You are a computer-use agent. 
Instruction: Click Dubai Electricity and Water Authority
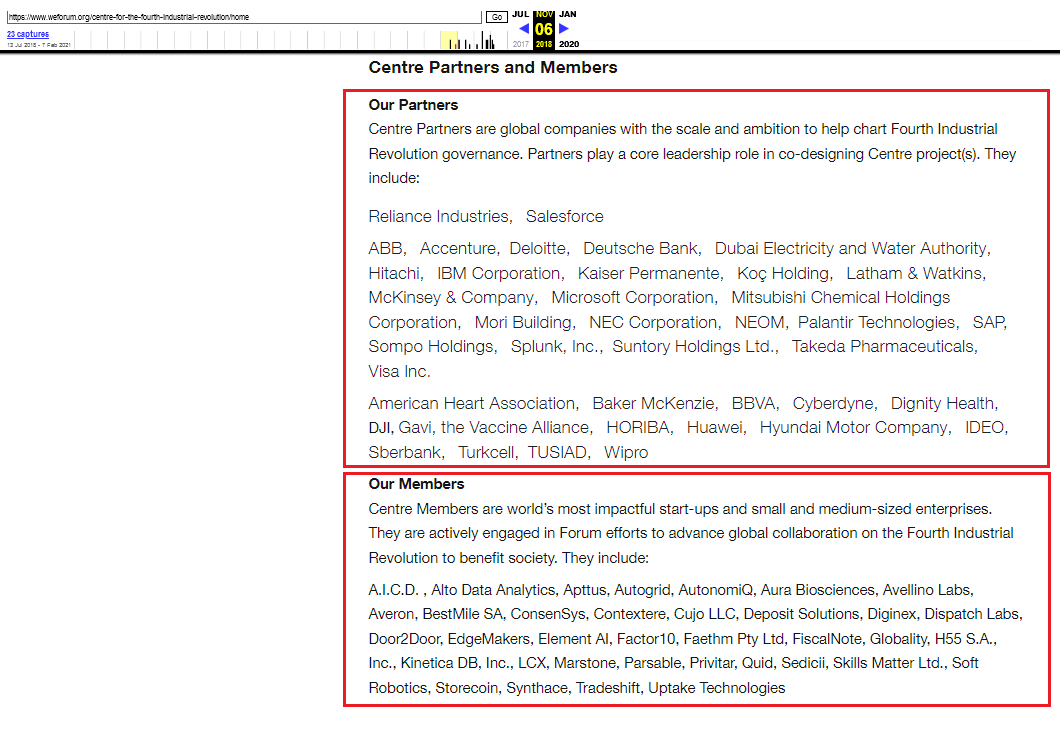point(851,248)
